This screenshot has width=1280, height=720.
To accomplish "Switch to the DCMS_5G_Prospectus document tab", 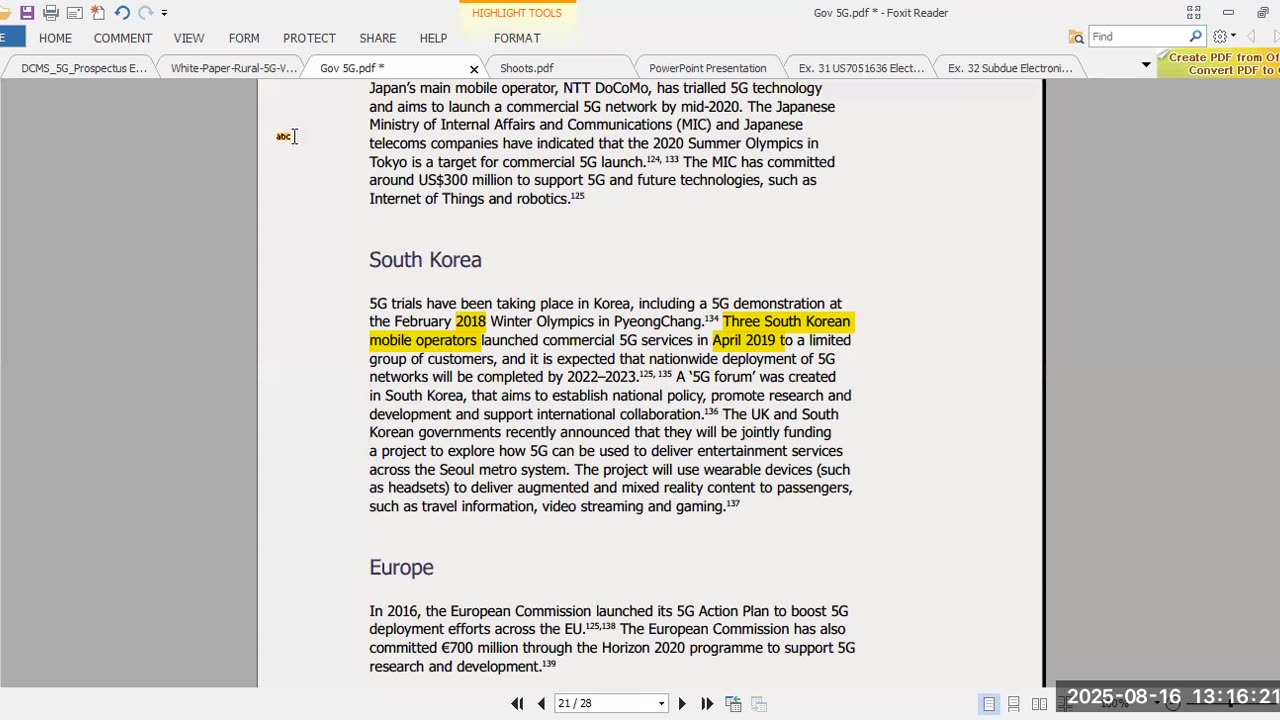I will point(84,68).
